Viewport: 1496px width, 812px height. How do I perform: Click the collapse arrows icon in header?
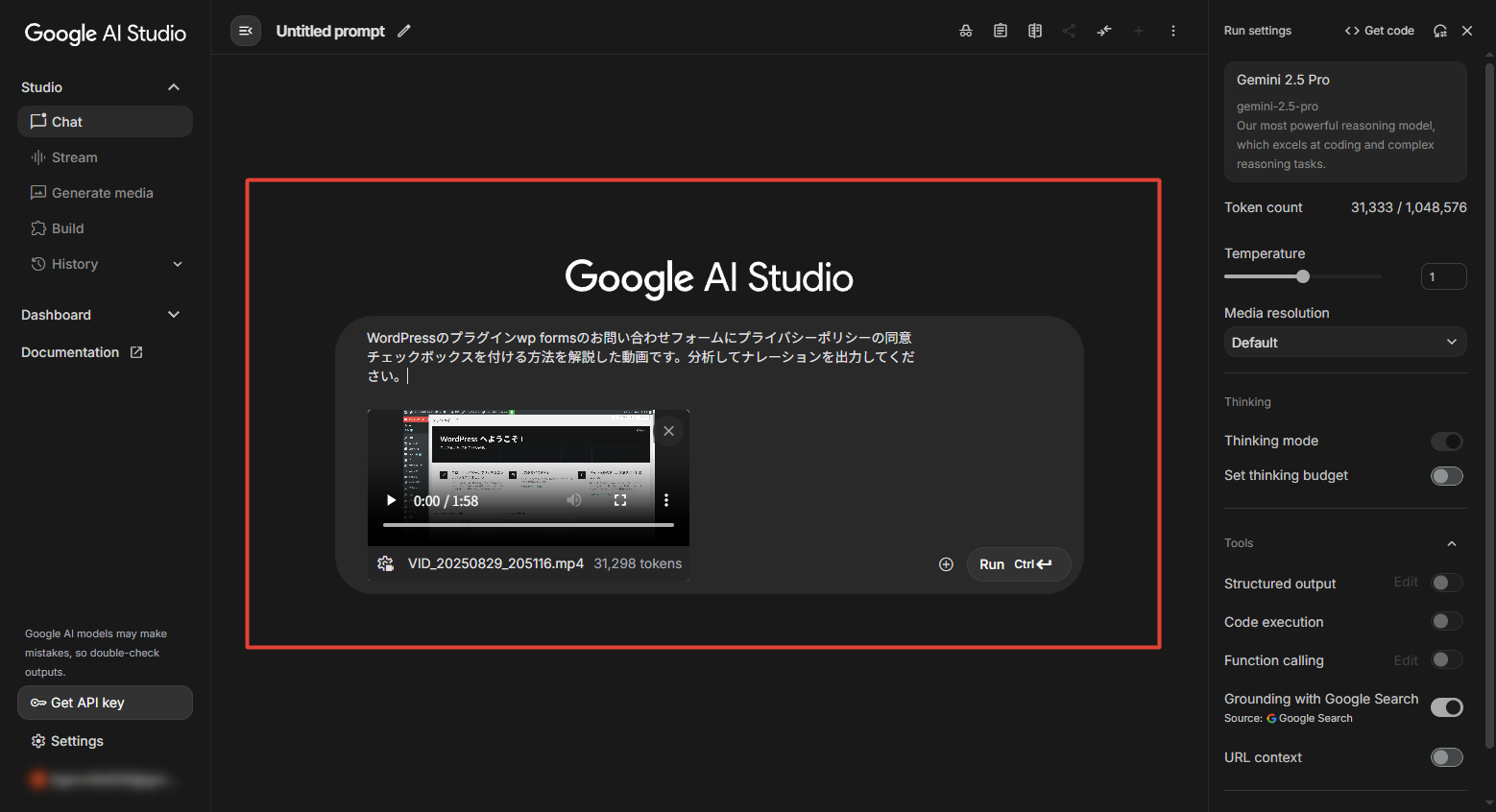[x=1104, y=31]
